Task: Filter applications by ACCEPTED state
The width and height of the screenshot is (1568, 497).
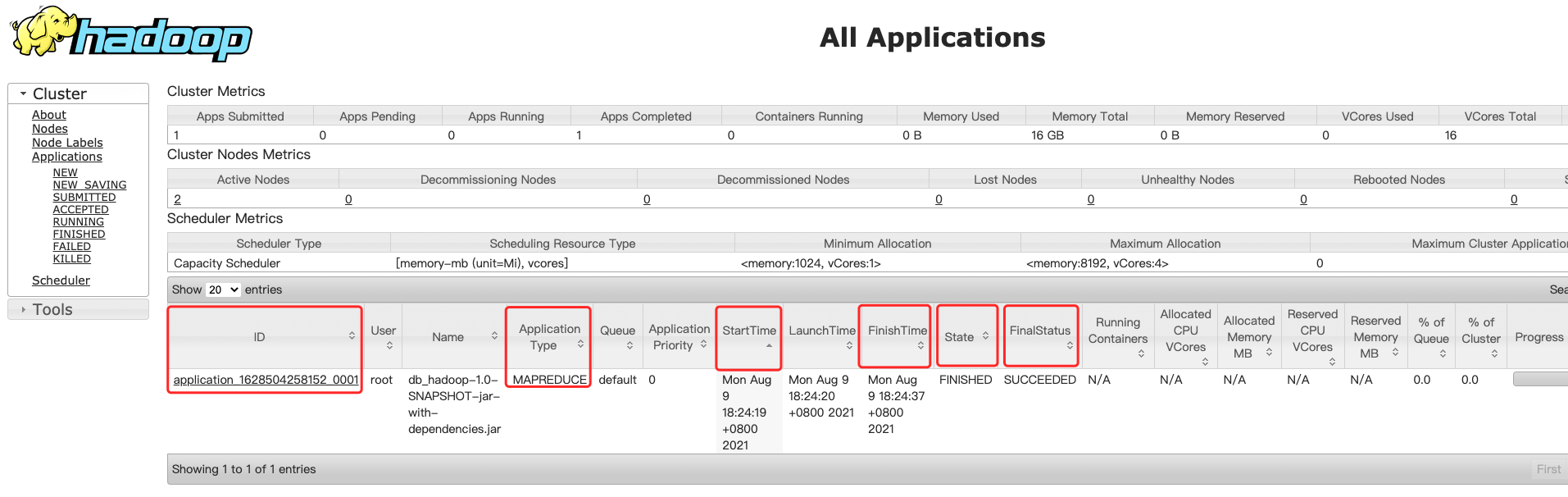Action: [x=80, y=209]
